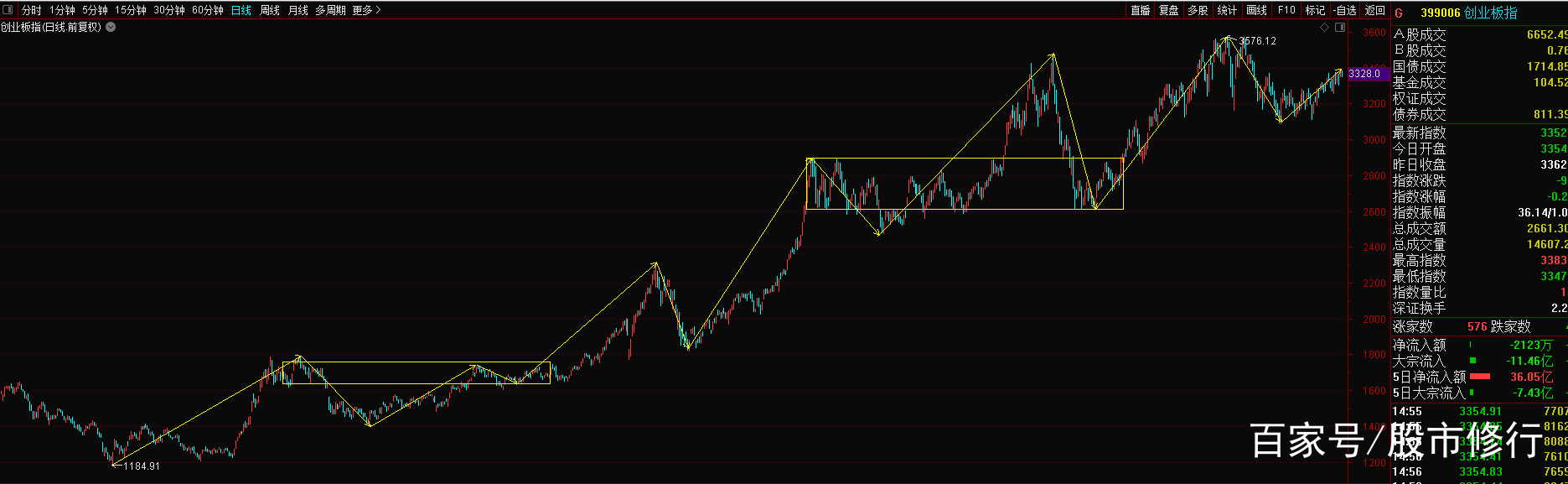Click the 创业板指 index name in header
This screenshot has width=1568, height=484.
(1491, 13)
